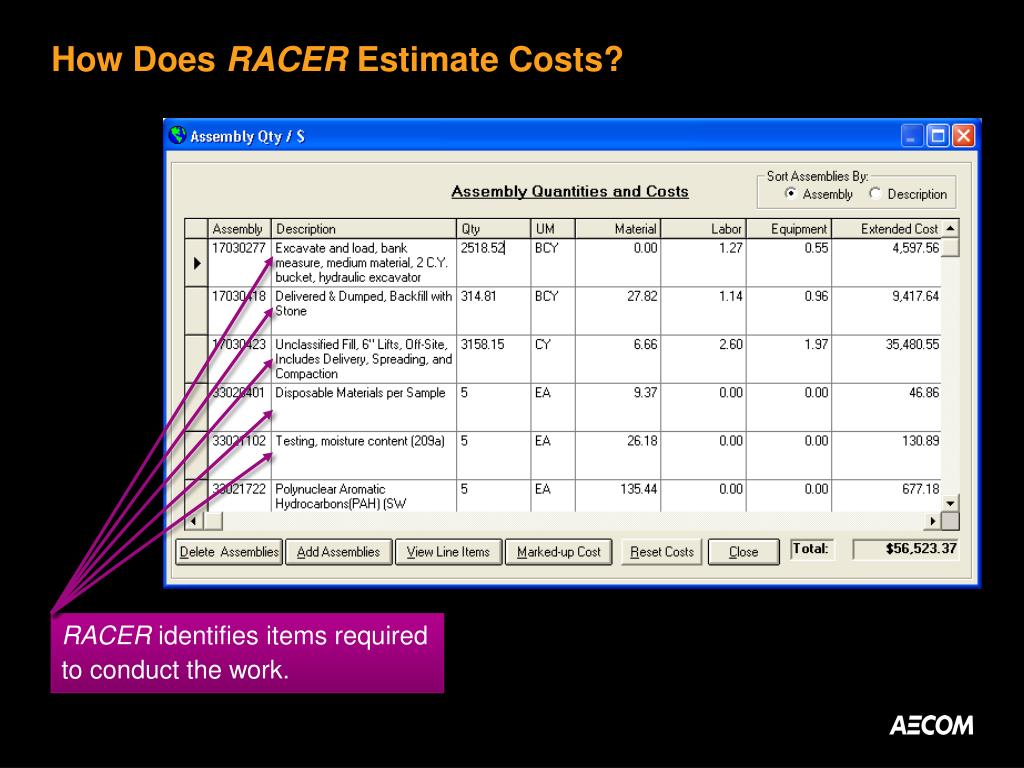Select the Description sort radio button

tap(875, 193)
